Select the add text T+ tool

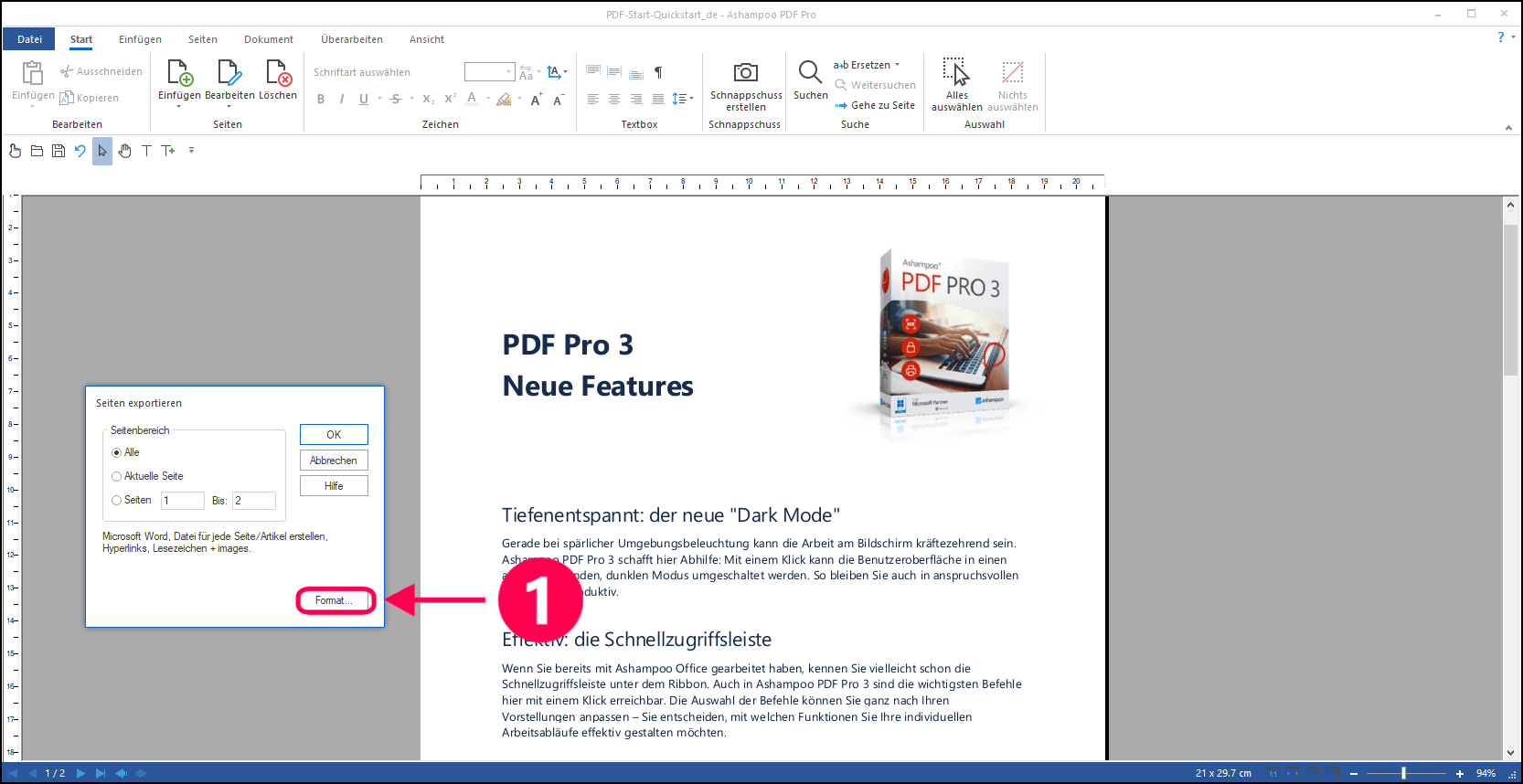point(168,151)
